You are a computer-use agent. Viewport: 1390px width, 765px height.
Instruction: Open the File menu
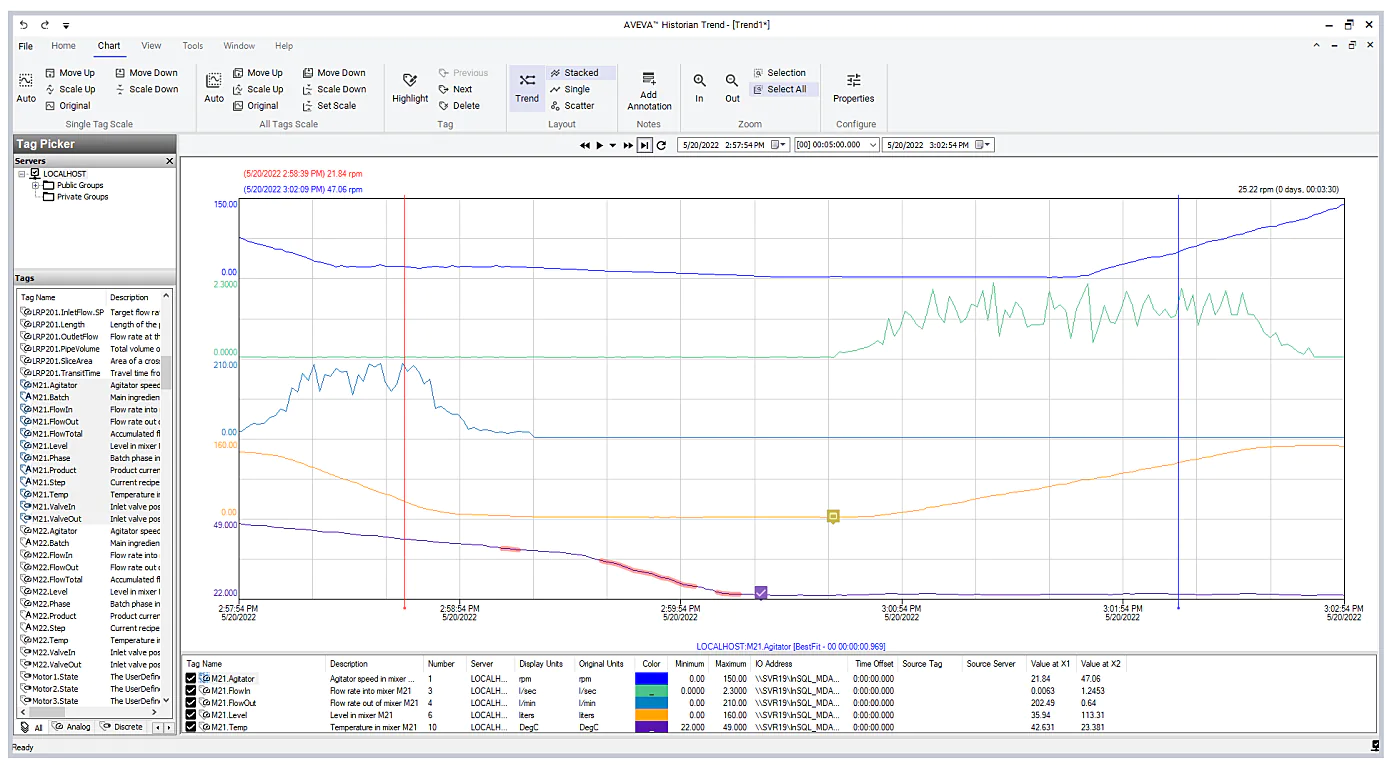point(26,46)
